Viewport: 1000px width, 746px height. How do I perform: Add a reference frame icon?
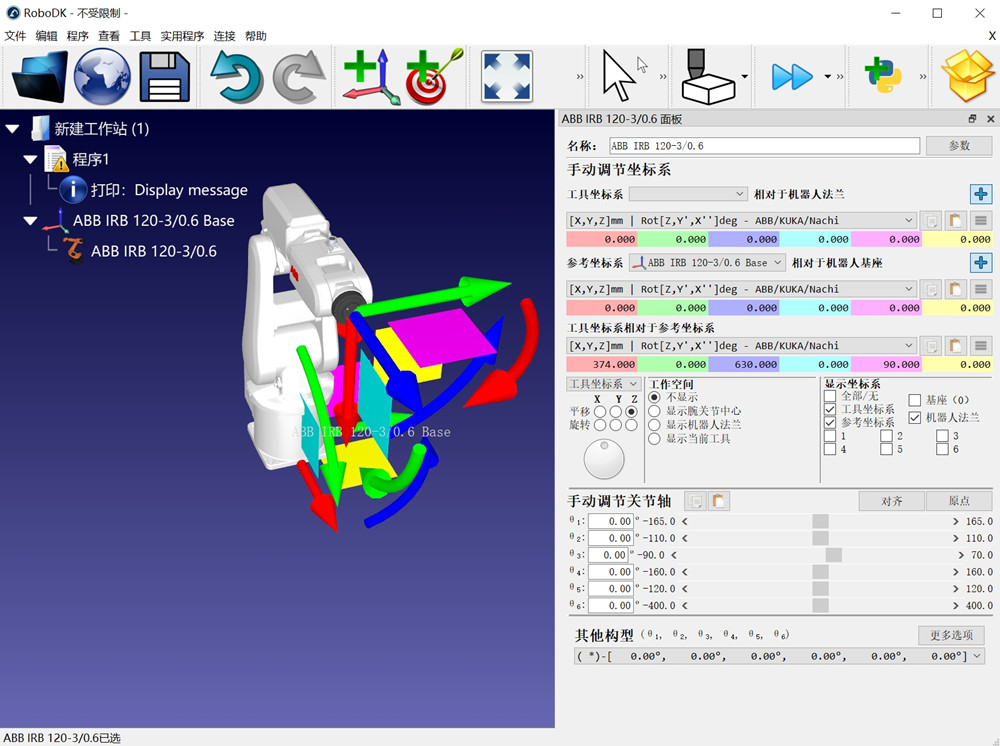click(x=372, y=77)
